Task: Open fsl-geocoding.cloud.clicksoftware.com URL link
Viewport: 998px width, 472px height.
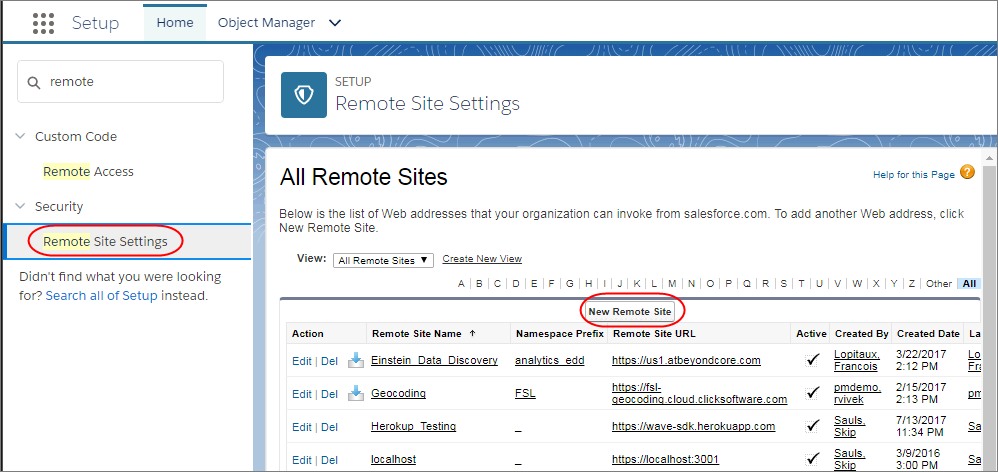Action: pyautogui.click(x=699, y=393)
